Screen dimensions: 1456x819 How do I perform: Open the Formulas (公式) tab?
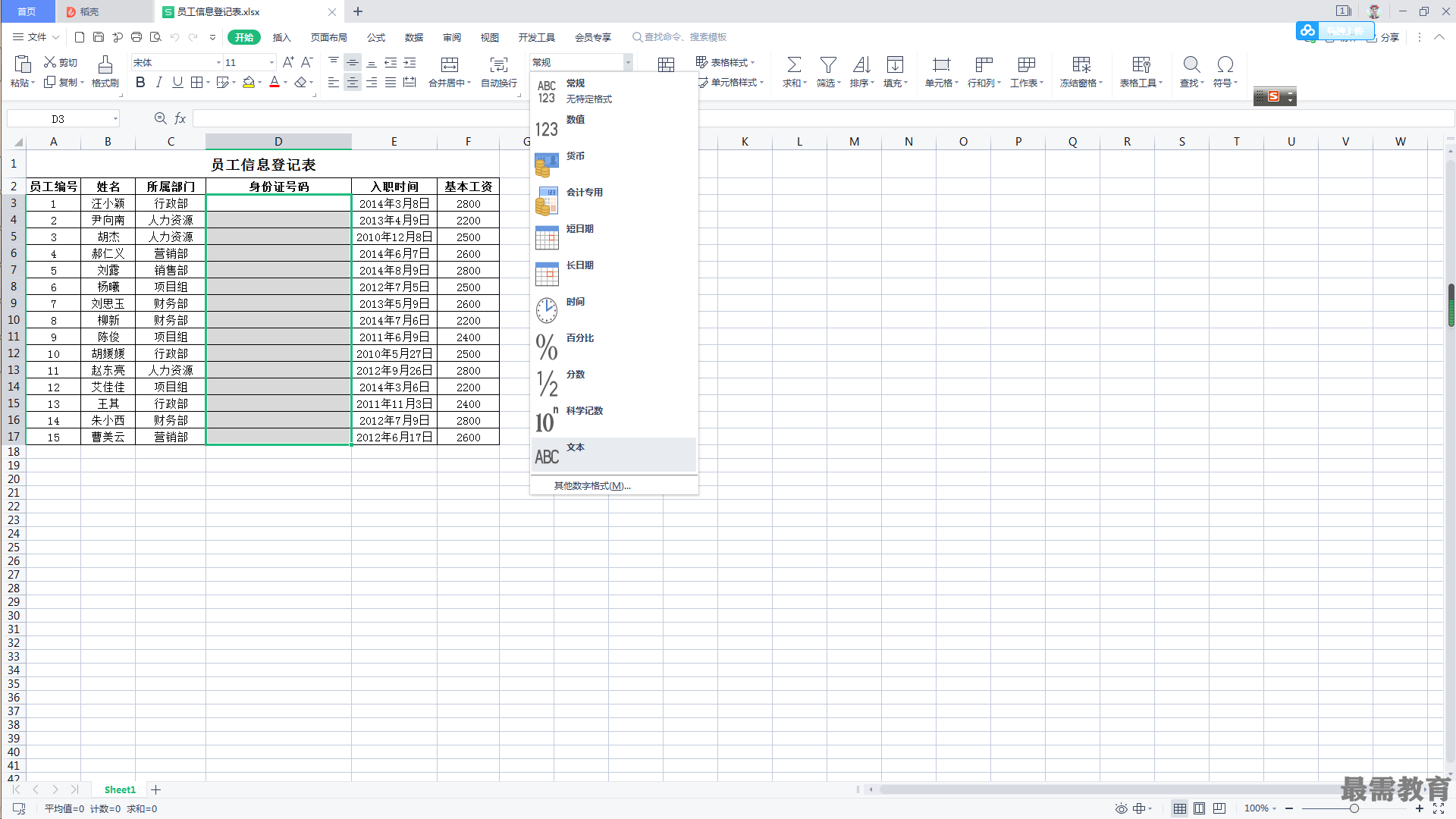[376, 37]
